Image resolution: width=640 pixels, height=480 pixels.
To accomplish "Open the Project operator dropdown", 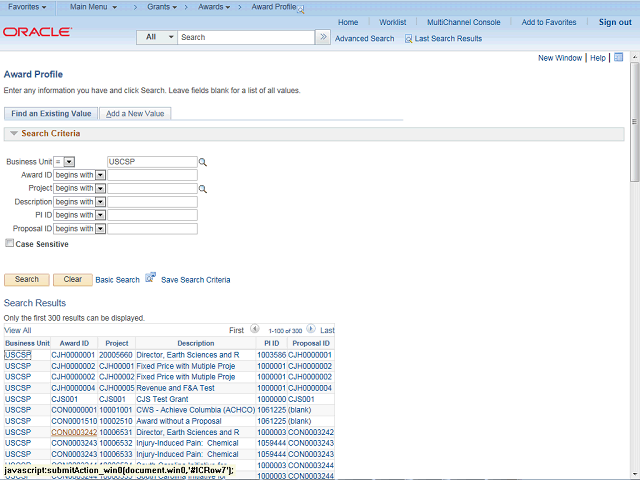I will [x=100, y=189].
